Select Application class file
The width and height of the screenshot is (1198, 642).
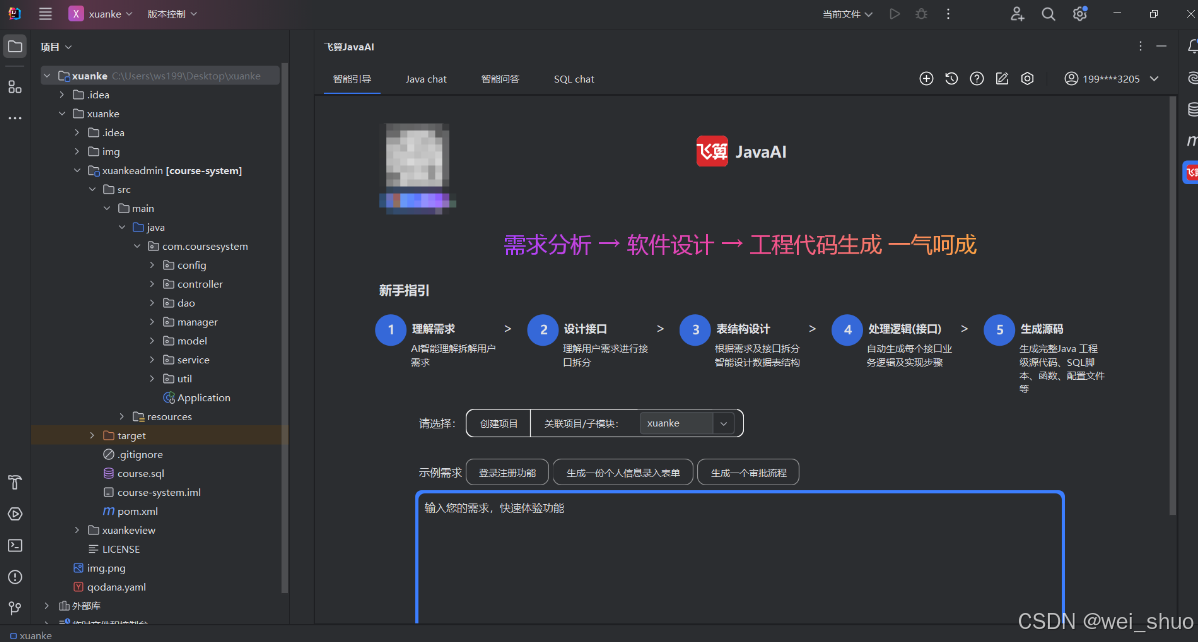[x=196, y=397]
